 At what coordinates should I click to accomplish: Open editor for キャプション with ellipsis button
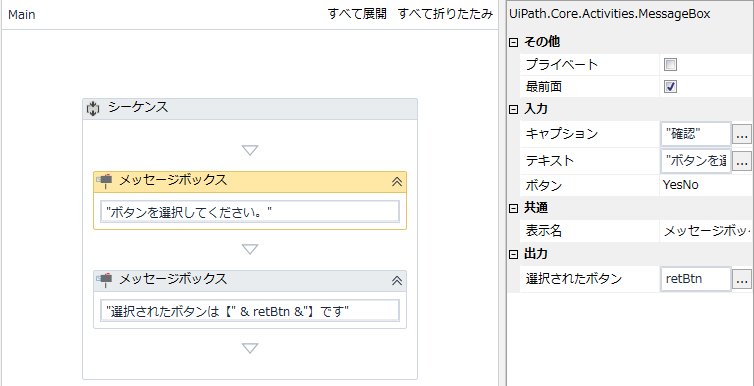point(741,134)
